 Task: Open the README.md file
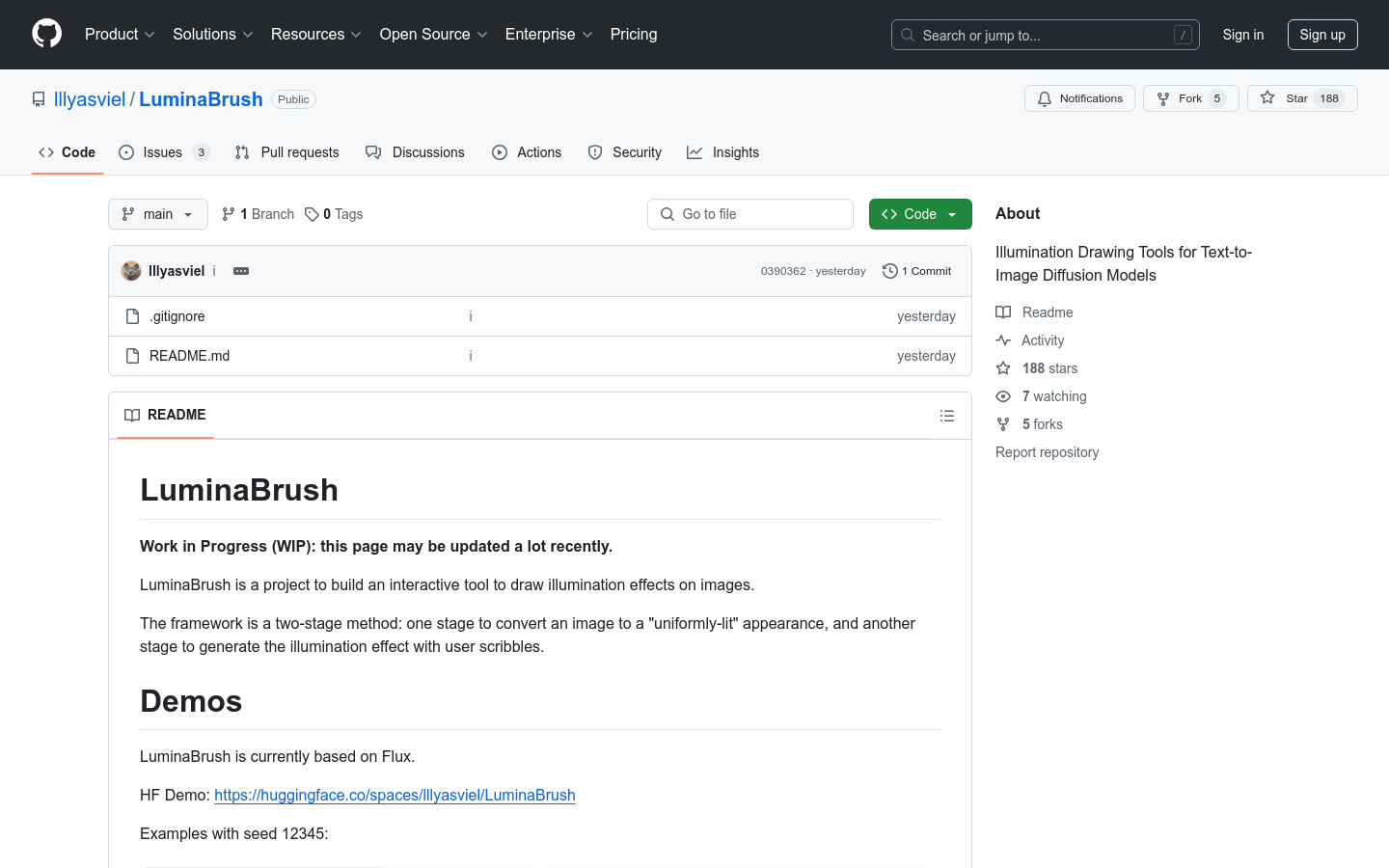pyautogui.click(x=190, y=356)
